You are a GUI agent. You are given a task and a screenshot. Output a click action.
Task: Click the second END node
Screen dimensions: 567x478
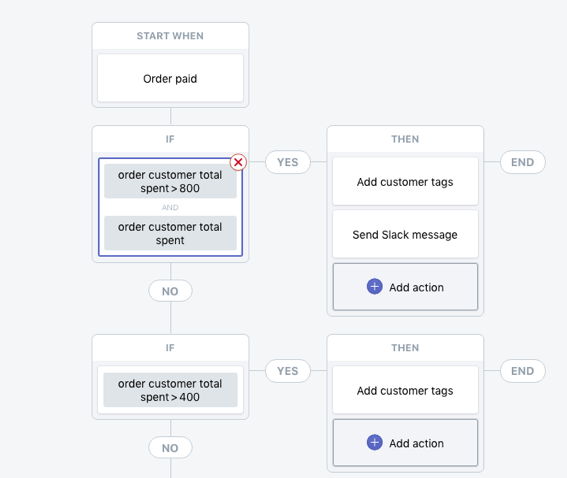(523, 371)
